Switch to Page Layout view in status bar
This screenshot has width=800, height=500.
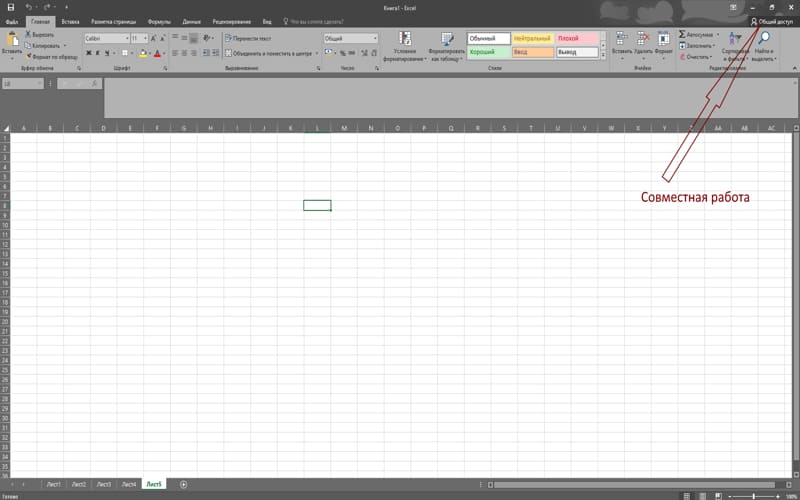click(703, 496)
